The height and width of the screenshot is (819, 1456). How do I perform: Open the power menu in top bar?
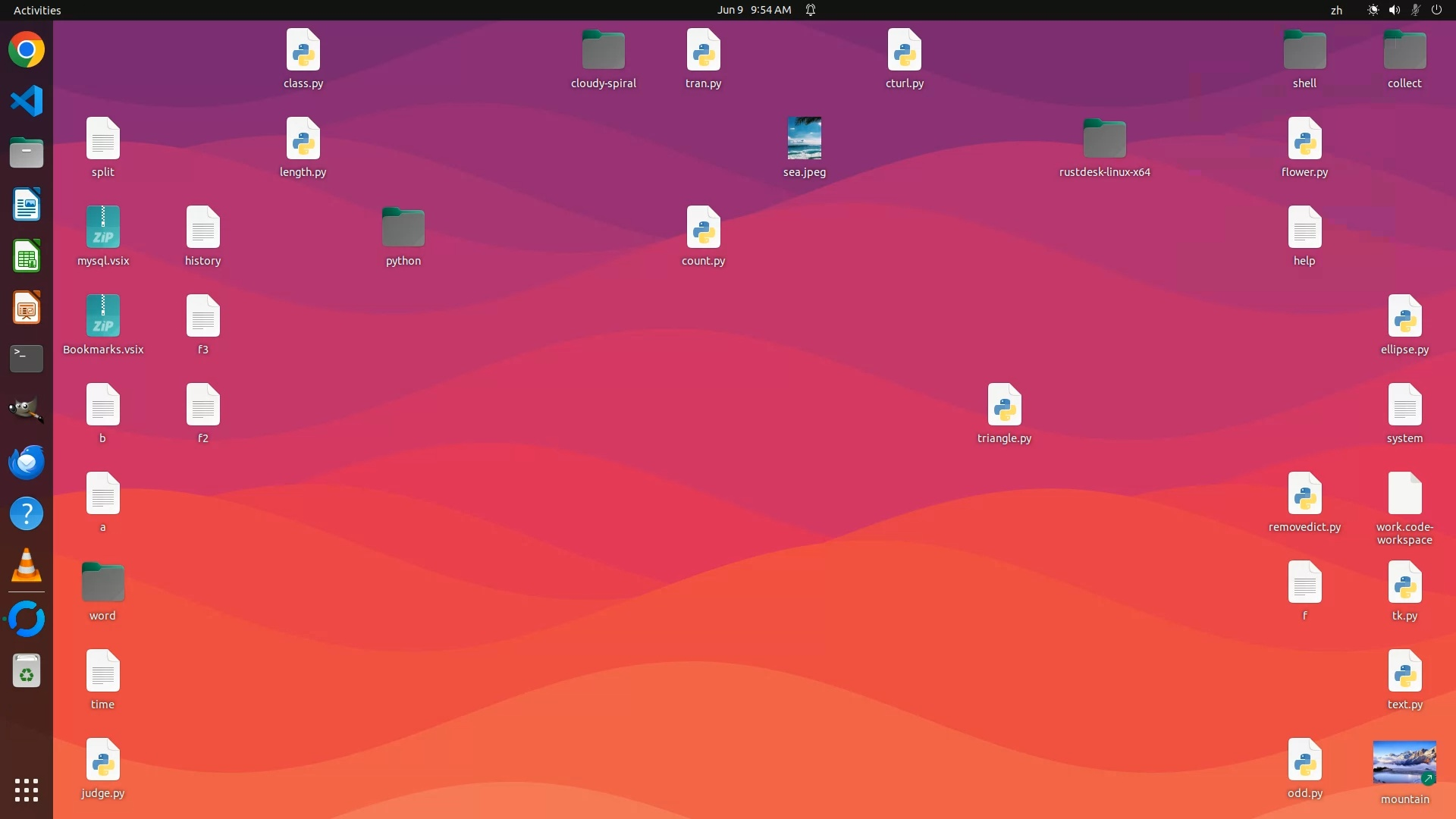[1436, 10]
